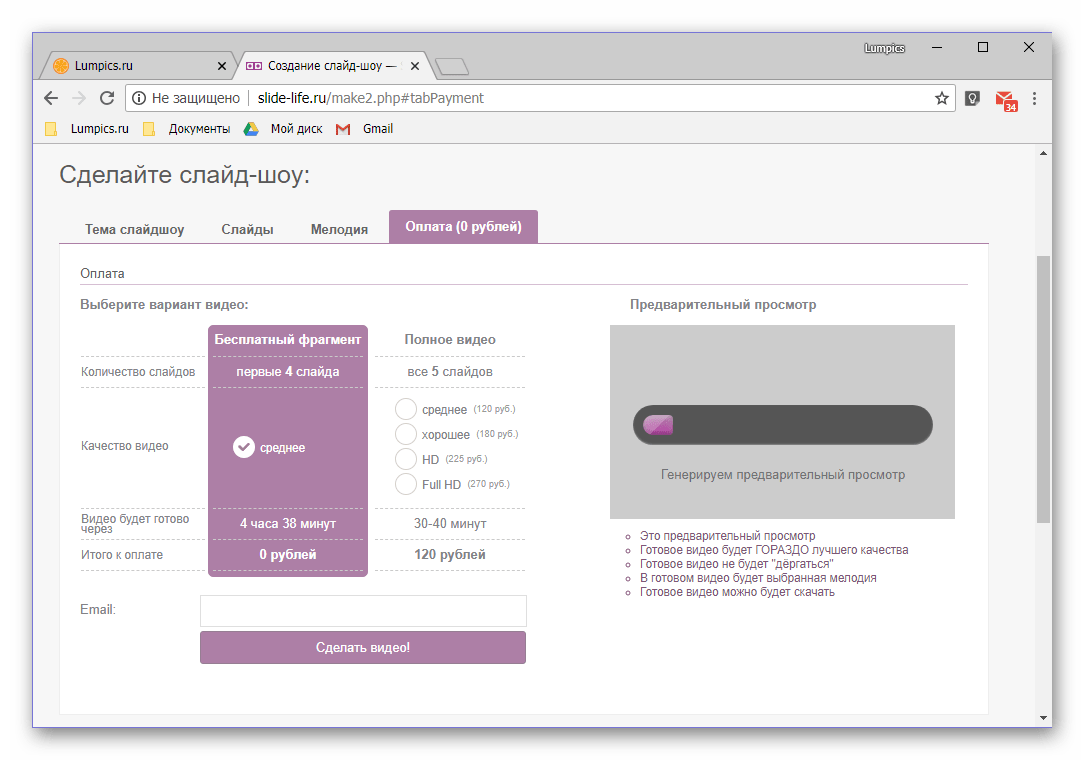Click the первые 4 слайда cell

click(288, 372)
